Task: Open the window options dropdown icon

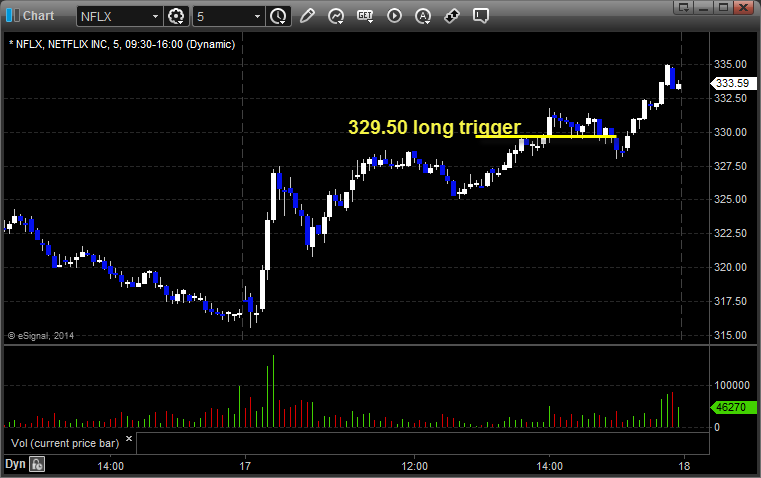Action: pyautogui.click(x=683, y=7)
